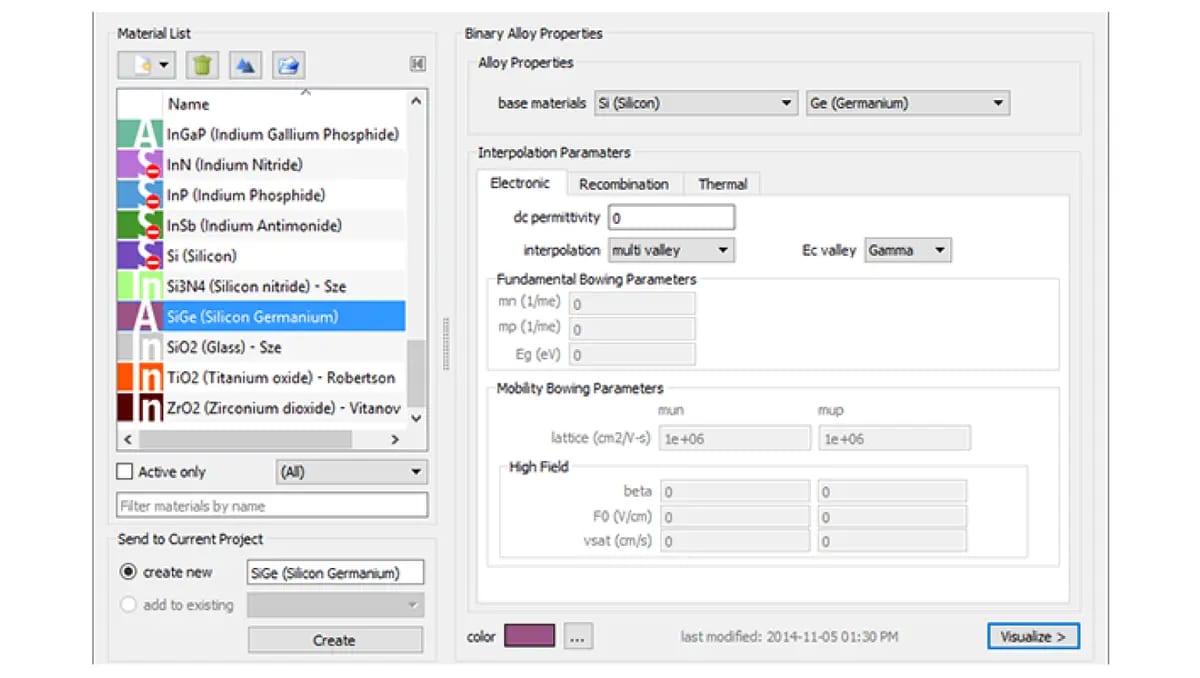Image resolution: width=1200 pixels, height=678 pixels.
Task: Click the material list vertical scrollbar thumb
Action: 416,372
